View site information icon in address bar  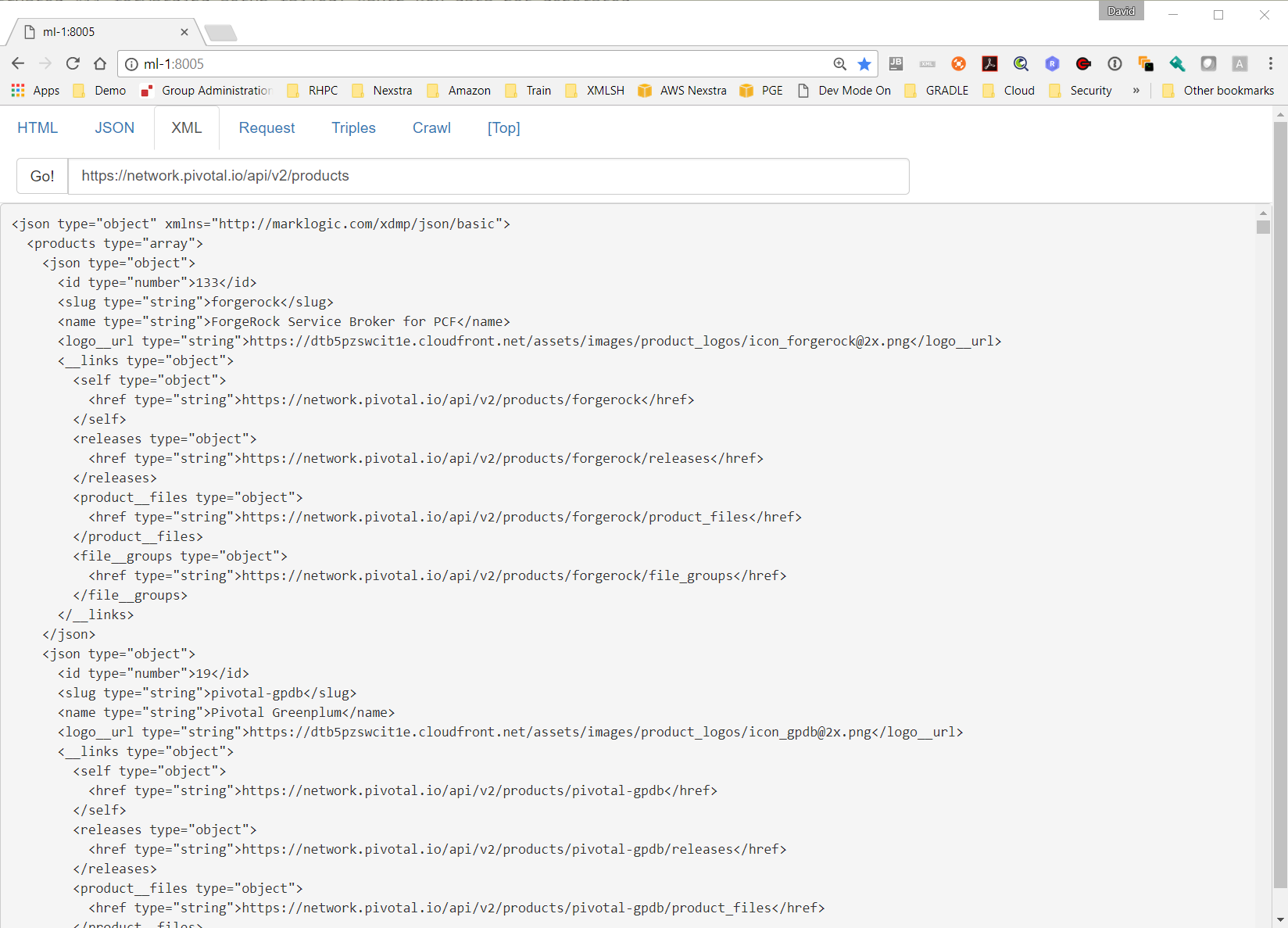pyautogui.click(x=131, y=64)
